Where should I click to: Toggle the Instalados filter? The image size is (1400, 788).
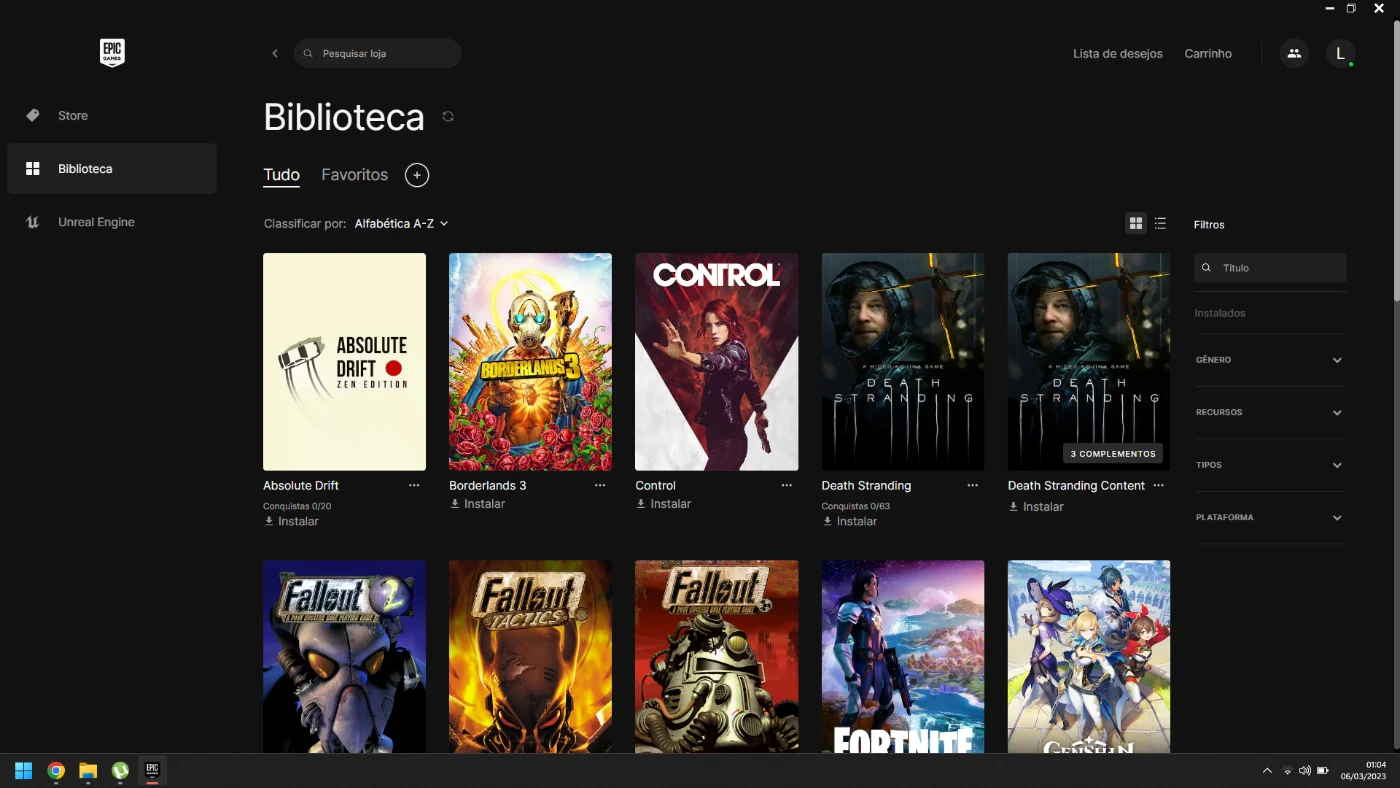coord(1220,313)
